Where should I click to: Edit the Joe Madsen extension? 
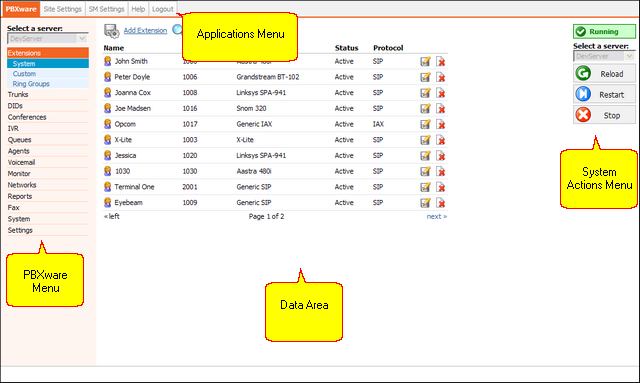(425, 109)
